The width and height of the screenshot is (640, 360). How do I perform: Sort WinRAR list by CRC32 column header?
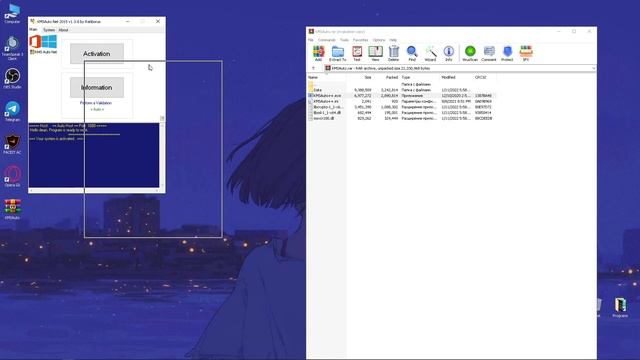[480, 77]
